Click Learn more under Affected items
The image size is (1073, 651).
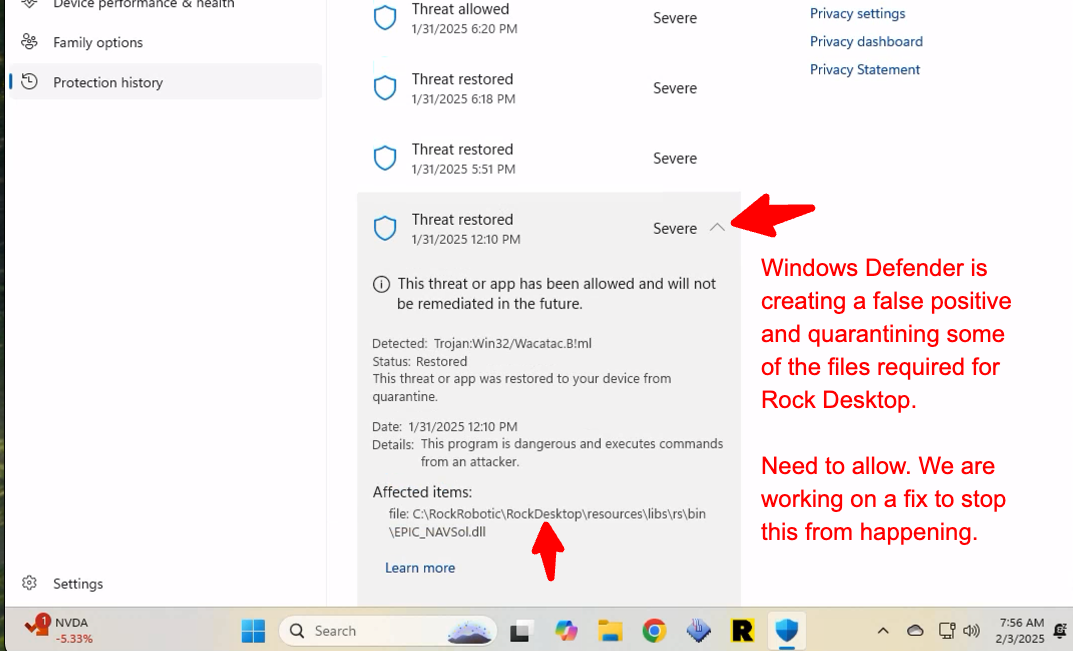pos(420,567)
